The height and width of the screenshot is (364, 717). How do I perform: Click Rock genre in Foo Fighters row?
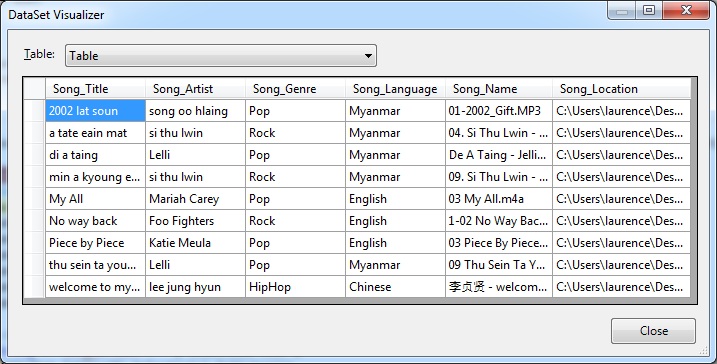[295, 220]
